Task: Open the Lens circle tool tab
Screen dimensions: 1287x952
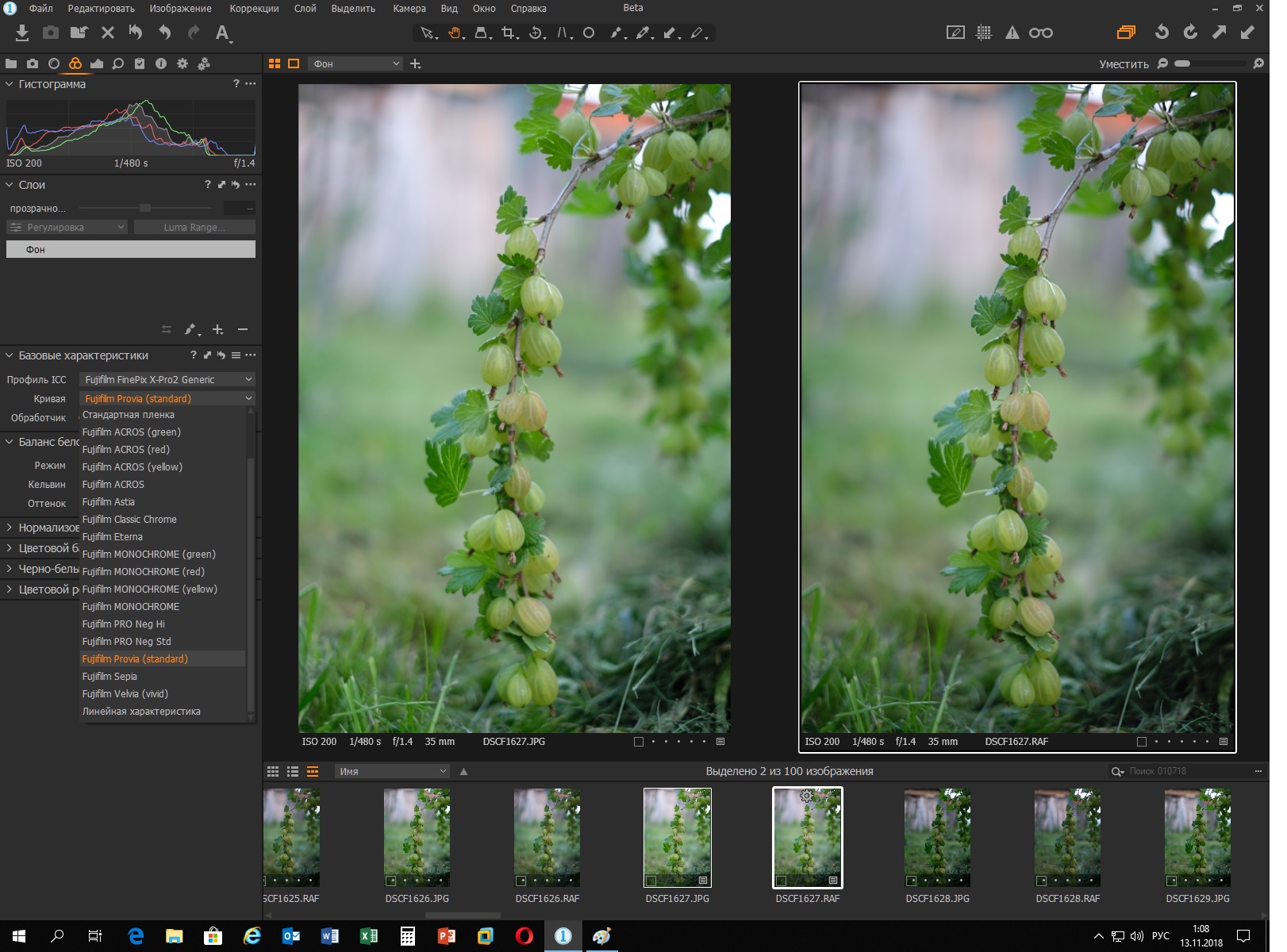Action: 54,63
